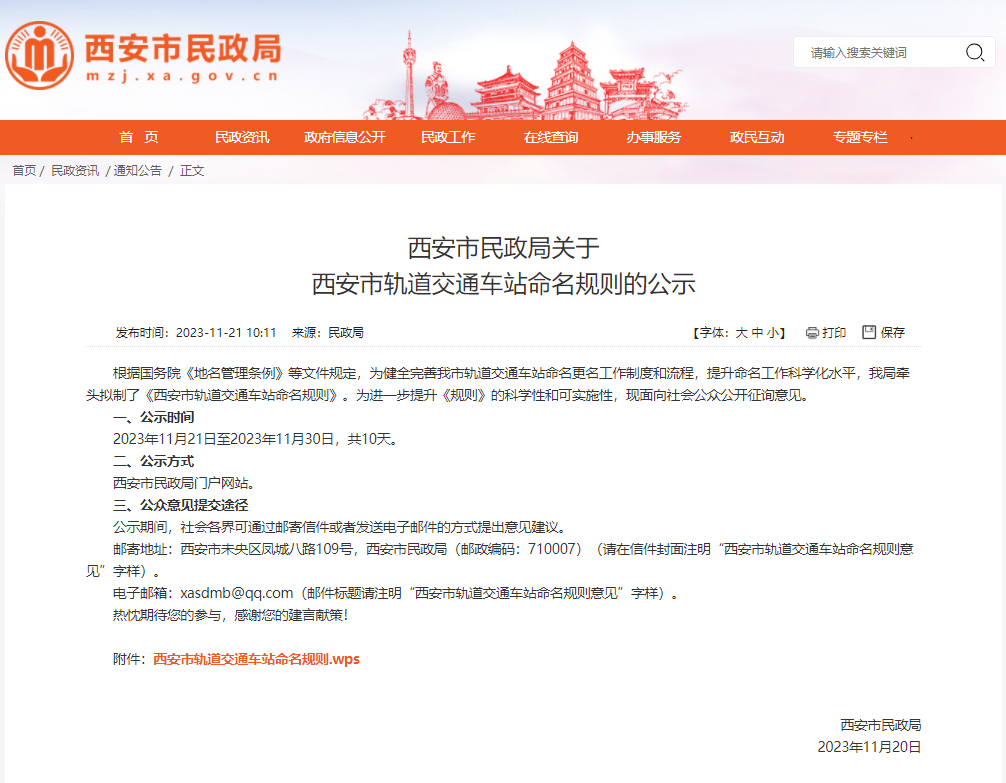Click the save disk icon beside 保存

(869, 332)
